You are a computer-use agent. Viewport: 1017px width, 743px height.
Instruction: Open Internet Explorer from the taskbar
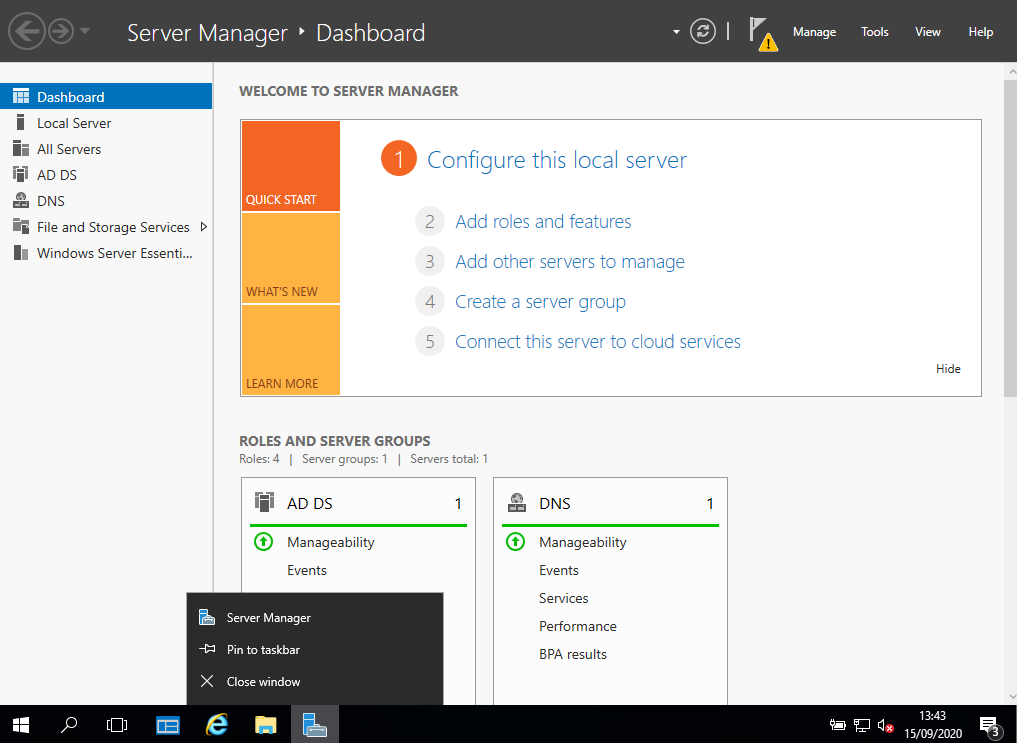pos(217,724)
